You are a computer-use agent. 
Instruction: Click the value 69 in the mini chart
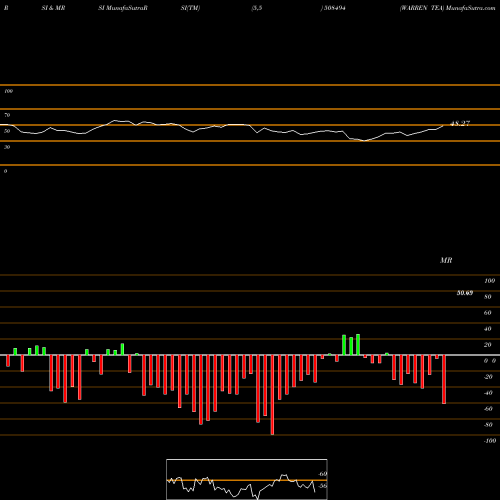pyautogui.click(x=323, y=474)
